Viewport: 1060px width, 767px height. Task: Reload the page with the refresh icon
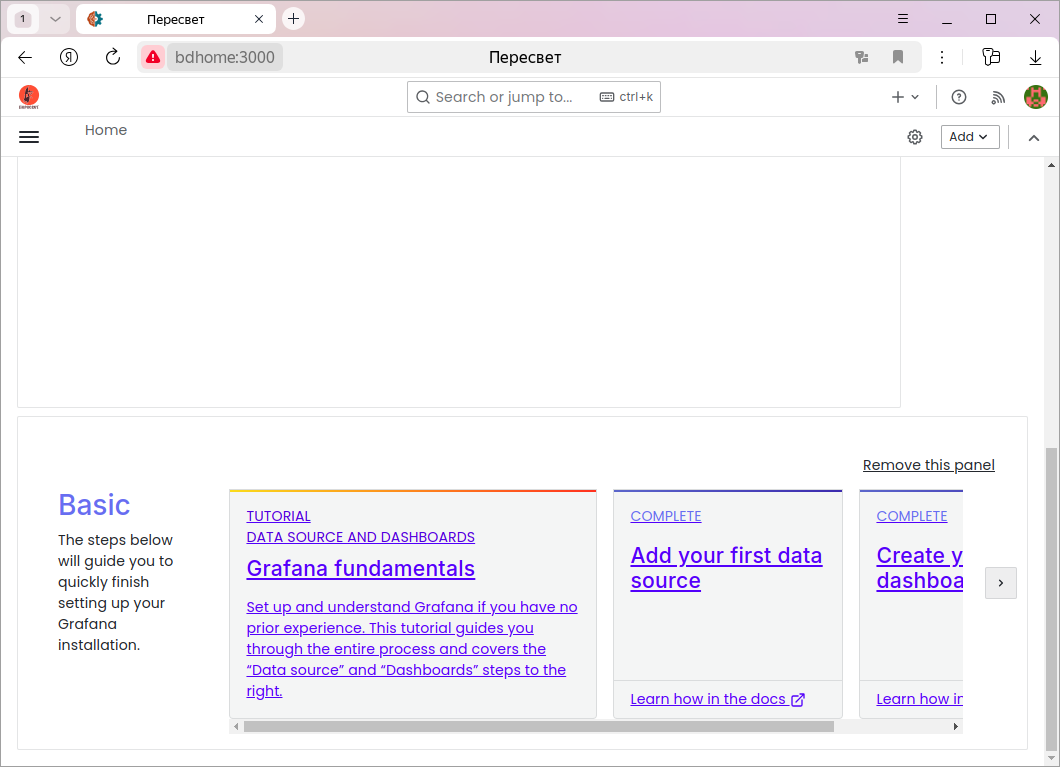tap(113, 57)
